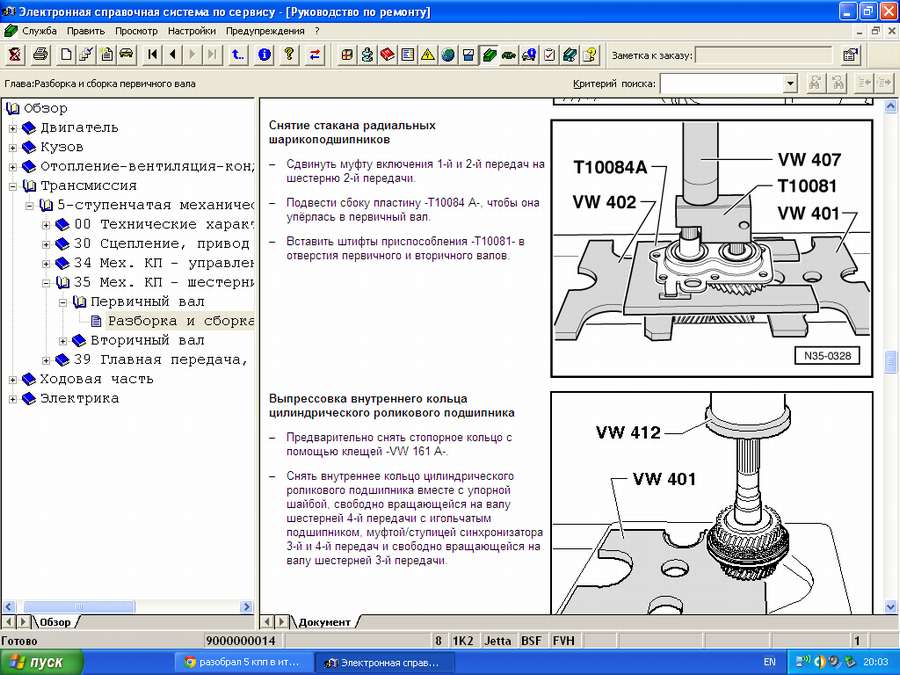Open the Предупреждения menu

click(x=265, y=31)
